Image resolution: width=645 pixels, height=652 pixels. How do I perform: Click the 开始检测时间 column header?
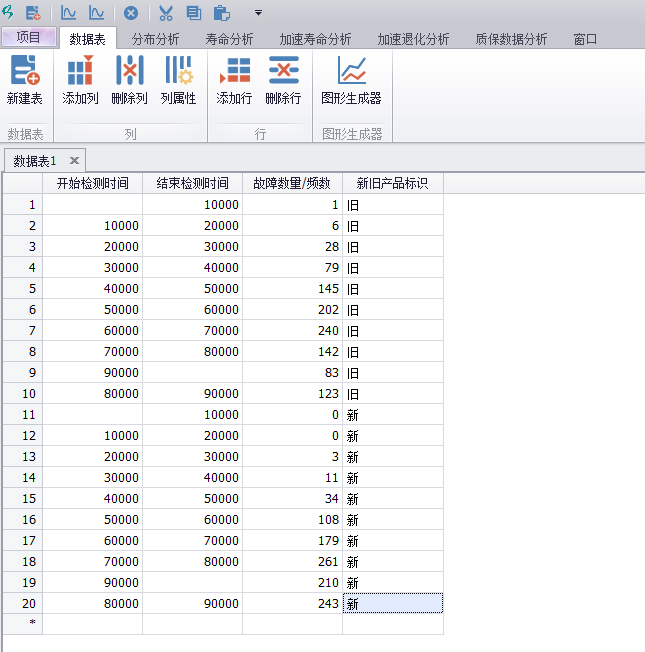(x=93, y=183)
